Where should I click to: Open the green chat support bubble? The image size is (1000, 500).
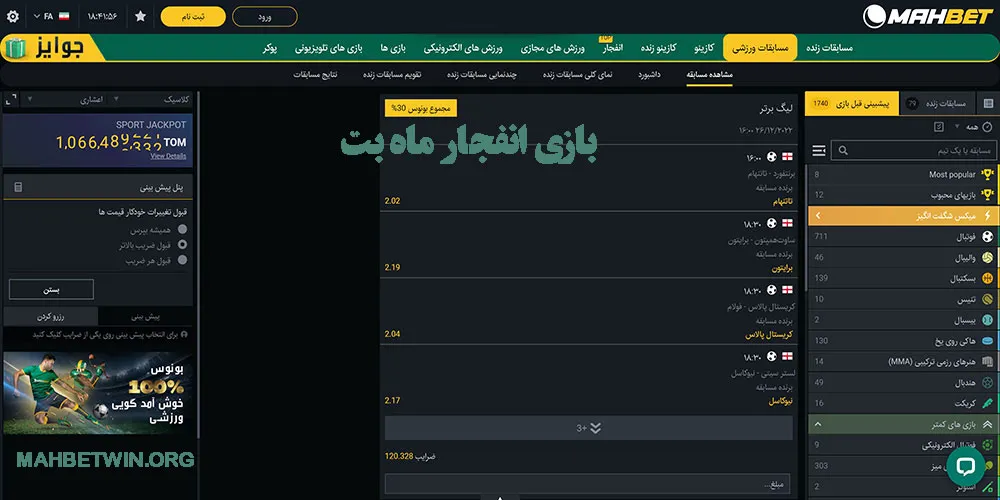pos(965,466)
